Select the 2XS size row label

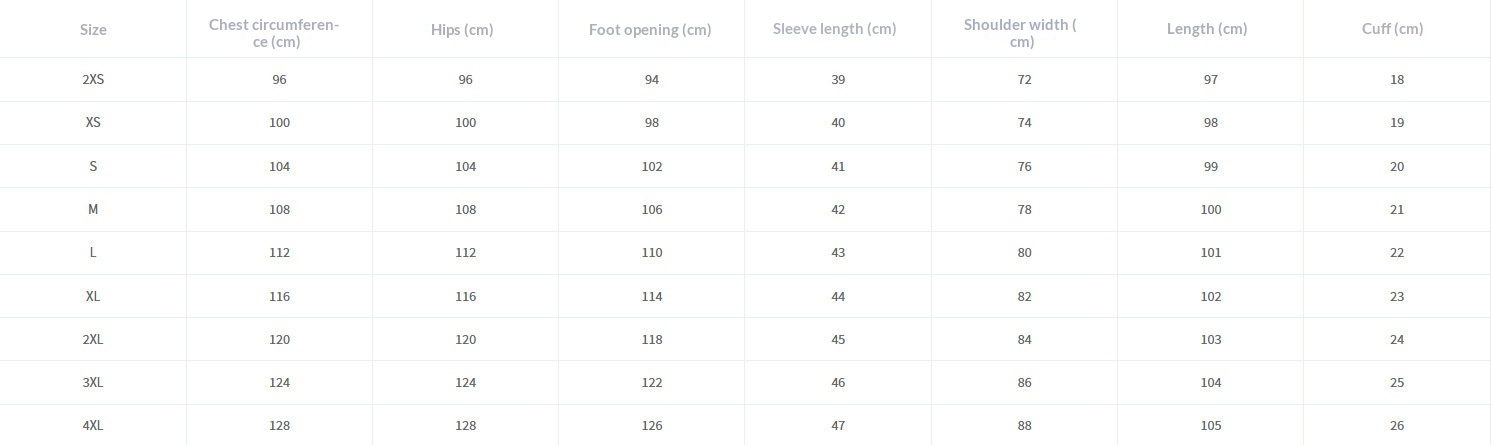coord(93,80)
